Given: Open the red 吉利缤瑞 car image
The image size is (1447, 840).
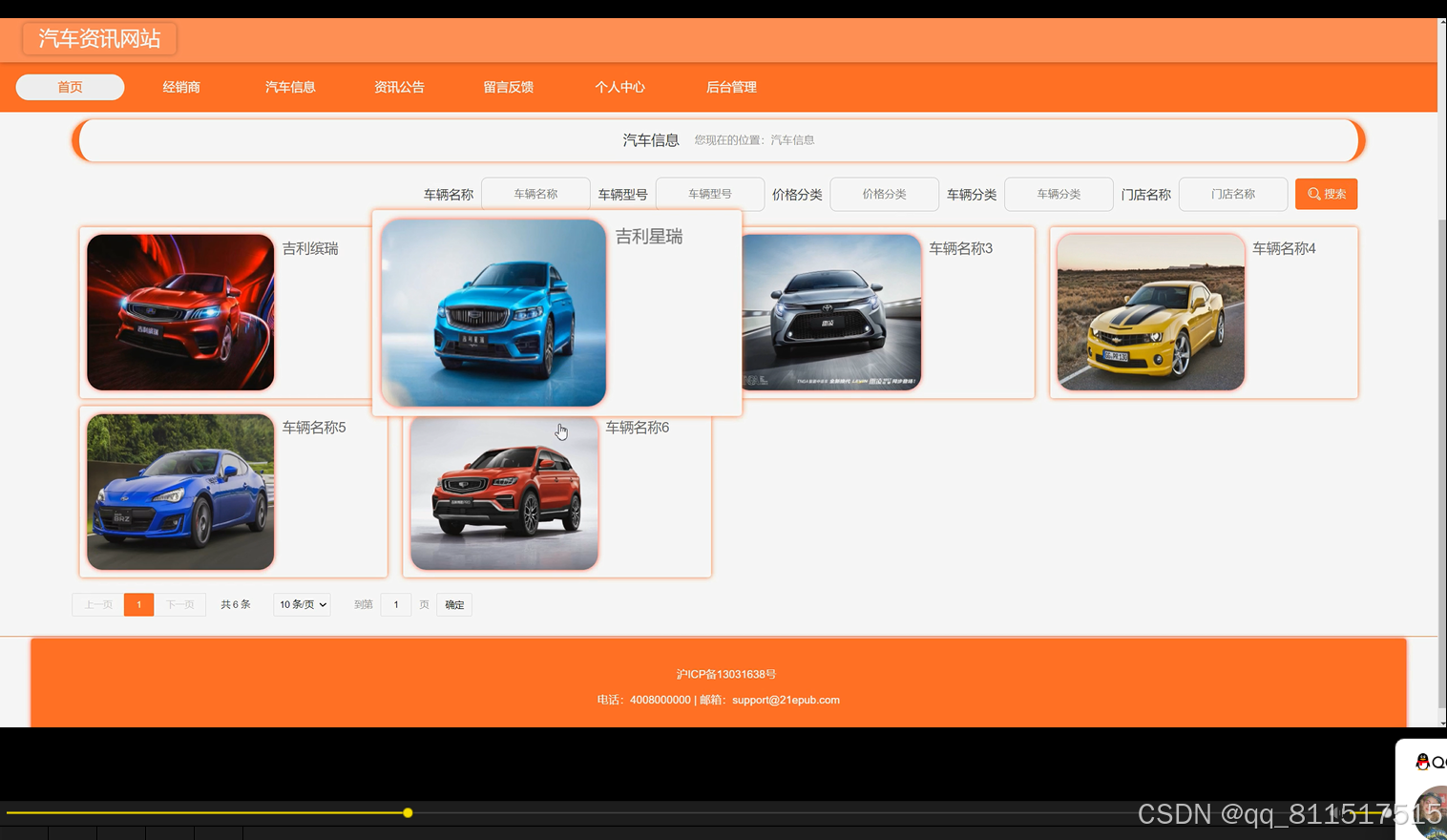Looking at the screenshot, I should point(180,312).
